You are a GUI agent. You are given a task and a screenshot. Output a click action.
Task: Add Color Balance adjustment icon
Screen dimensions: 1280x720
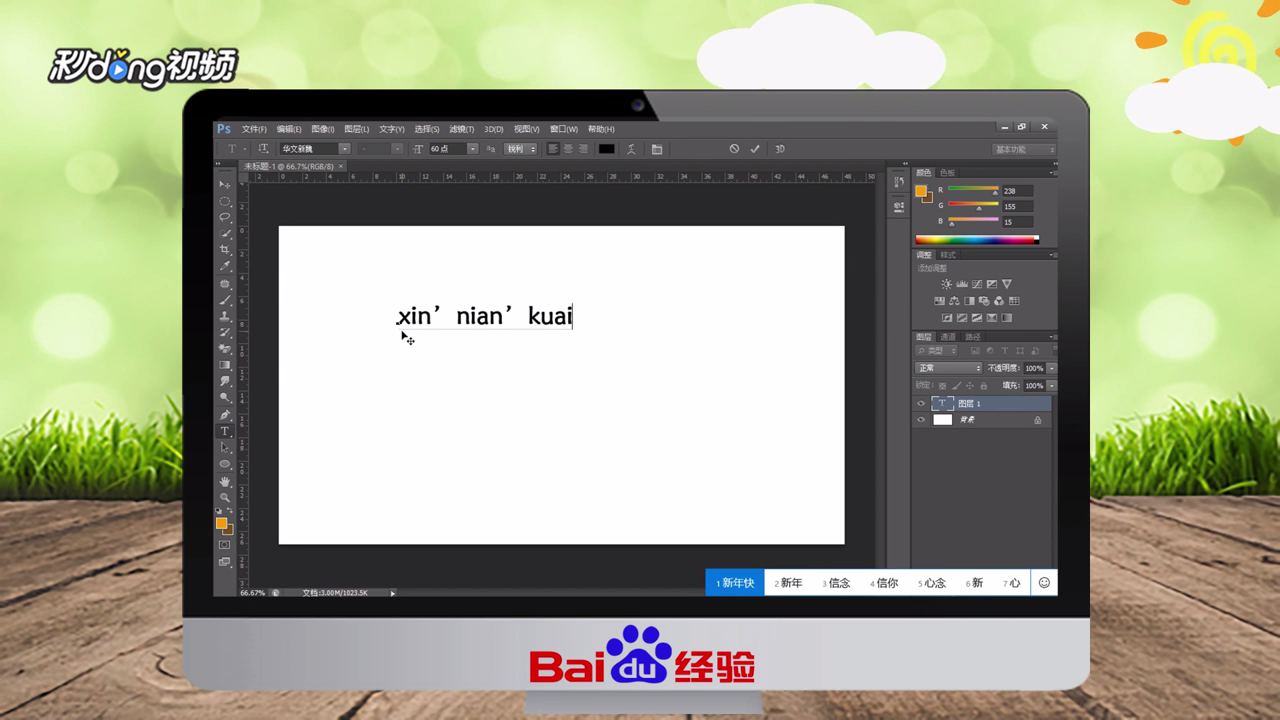(954, 301)
